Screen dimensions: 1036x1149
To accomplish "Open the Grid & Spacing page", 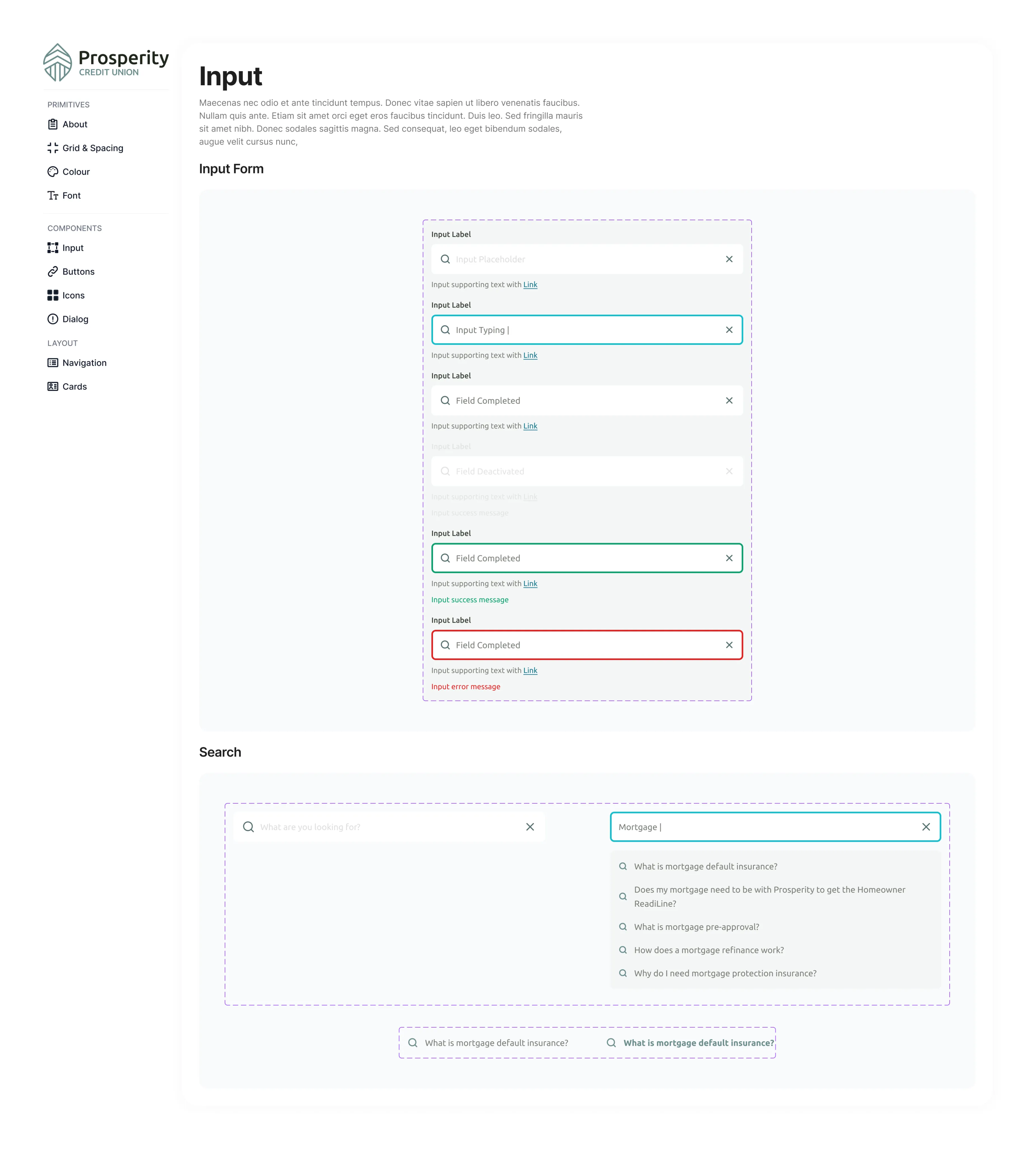I will [x=92, y=148].
